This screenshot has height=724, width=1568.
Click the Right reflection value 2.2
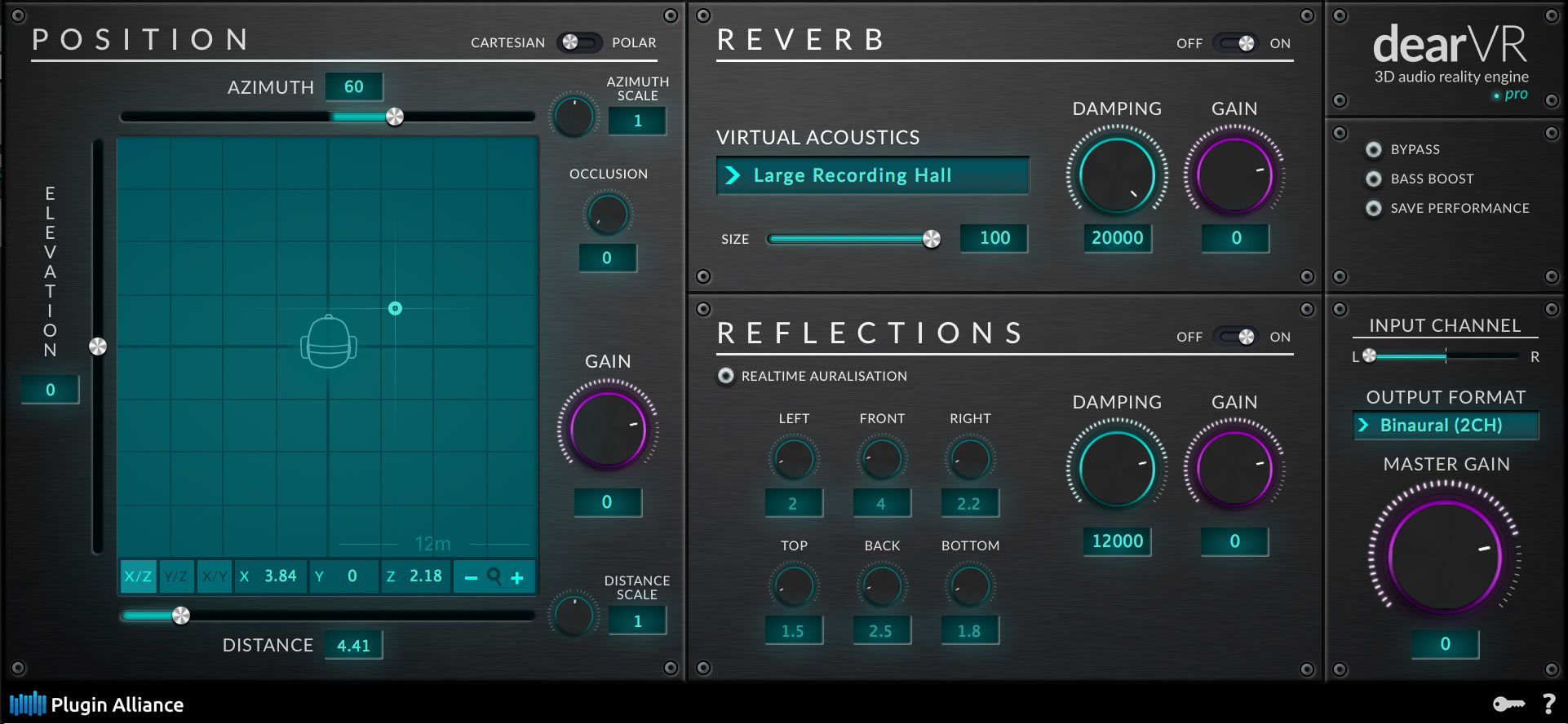click(x=969, y=504)
